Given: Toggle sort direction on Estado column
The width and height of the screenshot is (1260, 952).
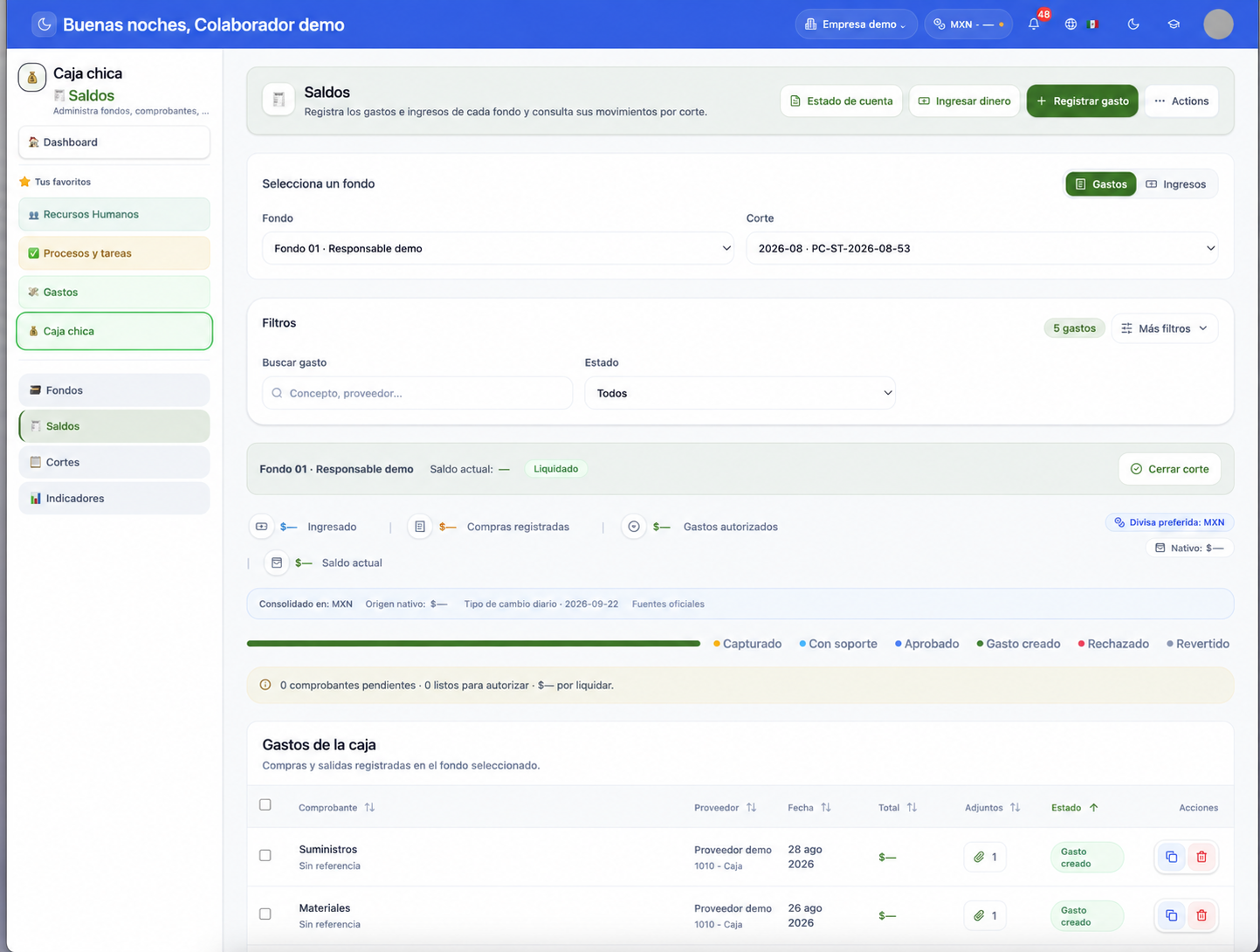Looking at the screenshot, I should click(x=1074, y=808).
